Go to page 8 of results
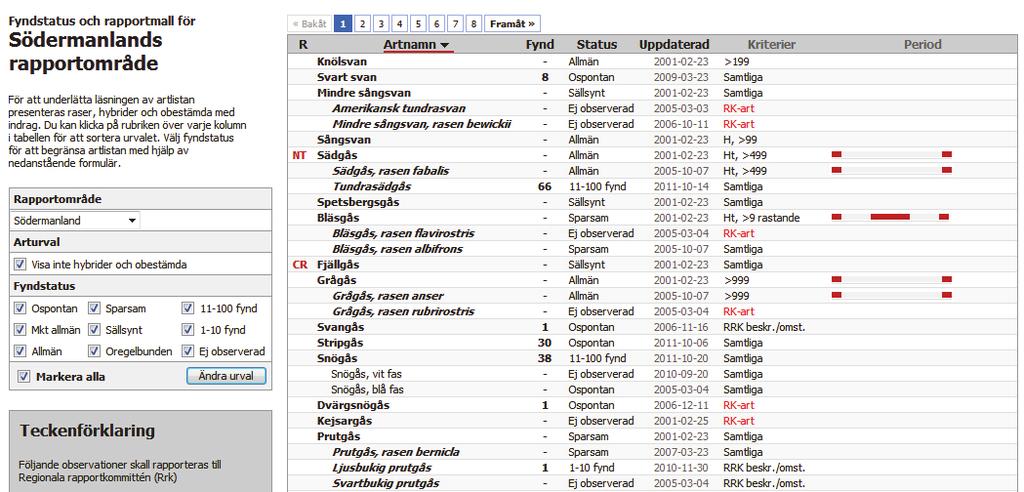Screen dimensions: 1024x492 pos(474,24)
